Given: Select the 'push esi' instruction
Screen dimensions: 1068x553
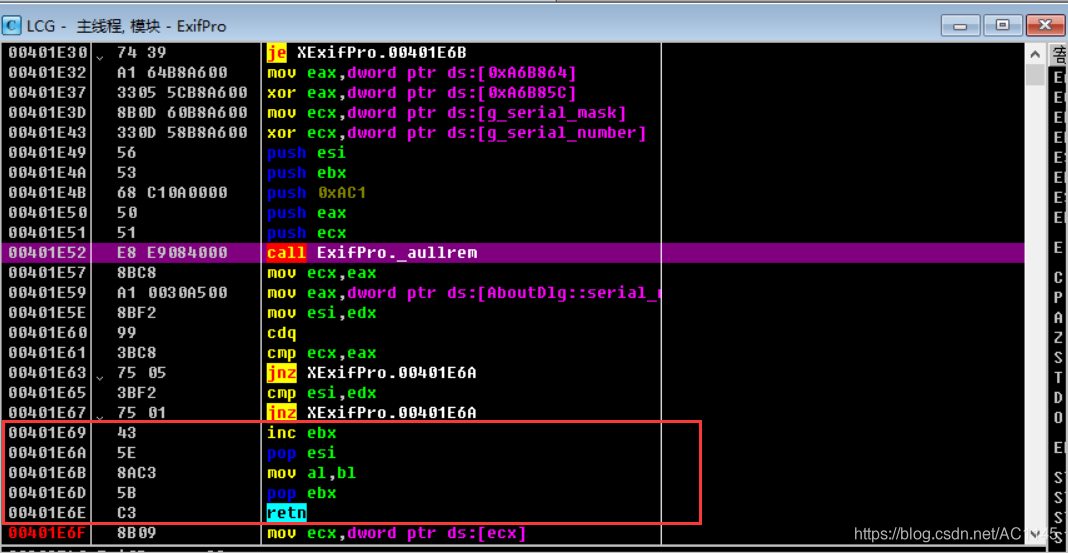Looking at the screenshot, I should [x=307, y=153].
